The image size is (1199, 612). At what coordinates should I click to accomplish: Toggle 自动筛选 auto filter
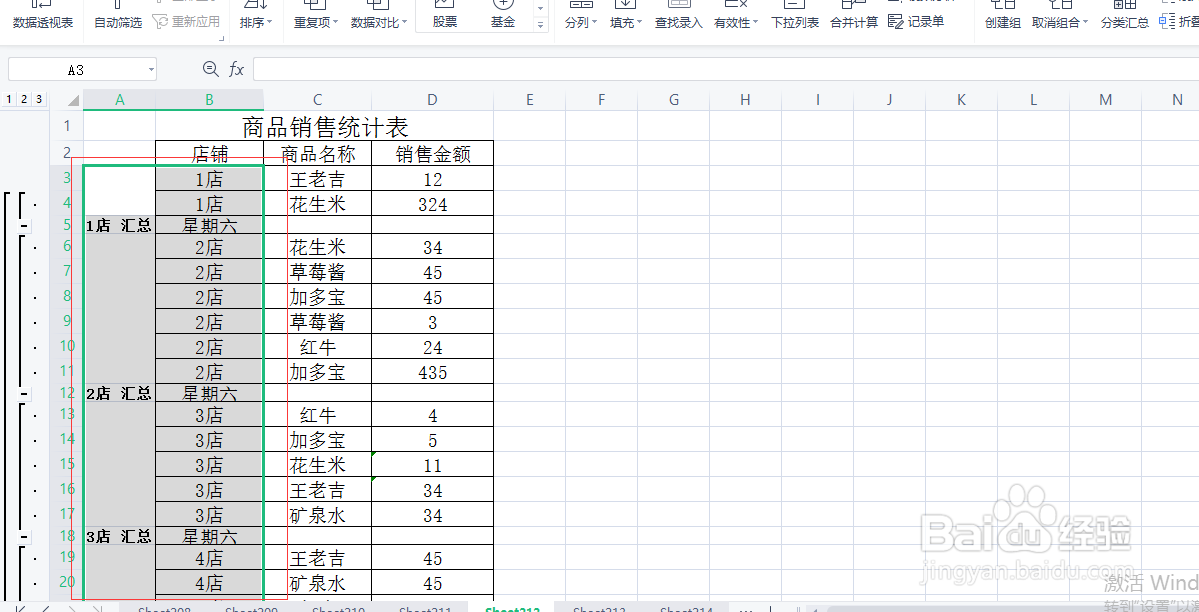click(x=118, y=17)
